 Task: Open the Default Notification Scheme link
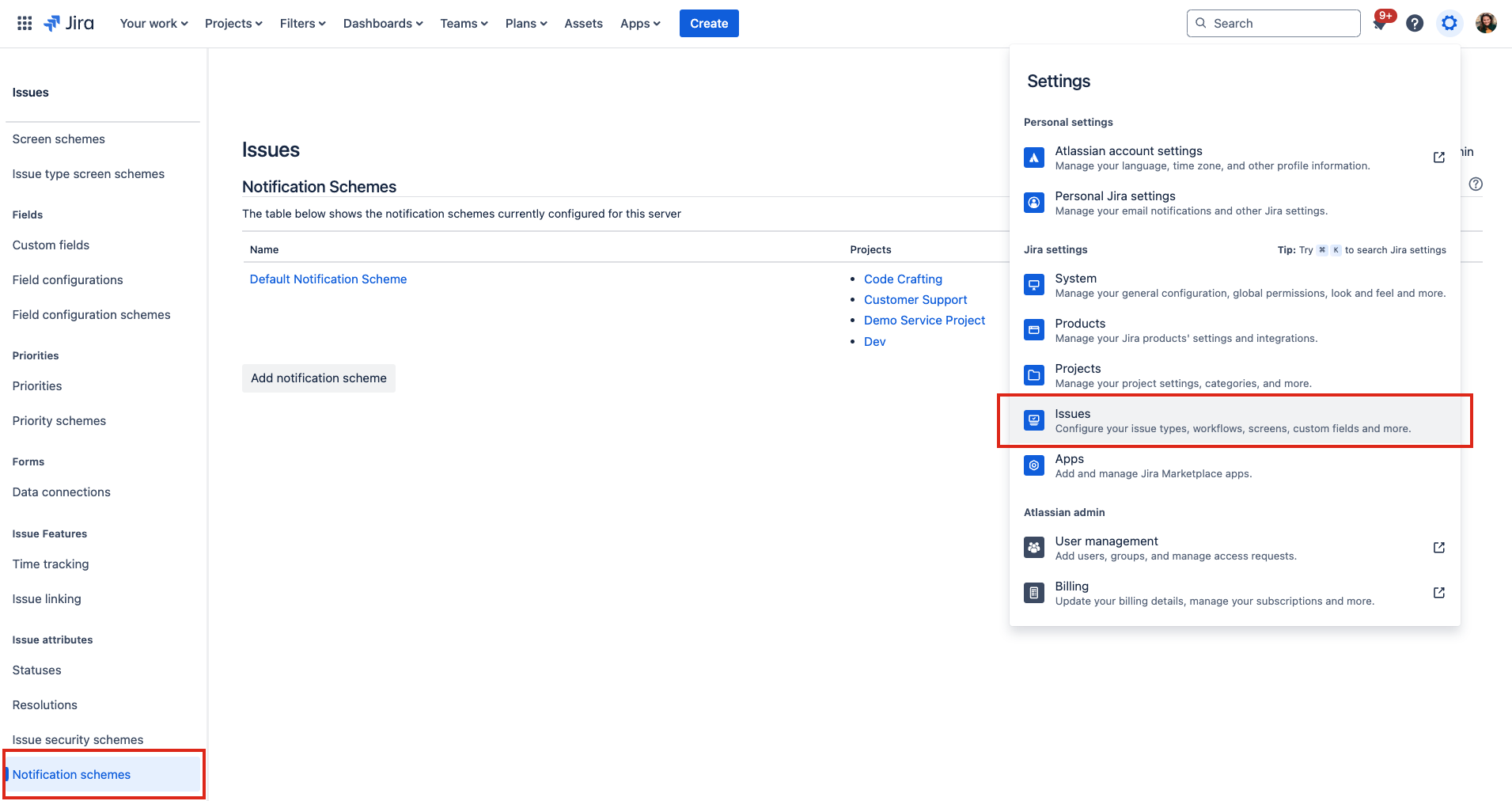(328, 279)
